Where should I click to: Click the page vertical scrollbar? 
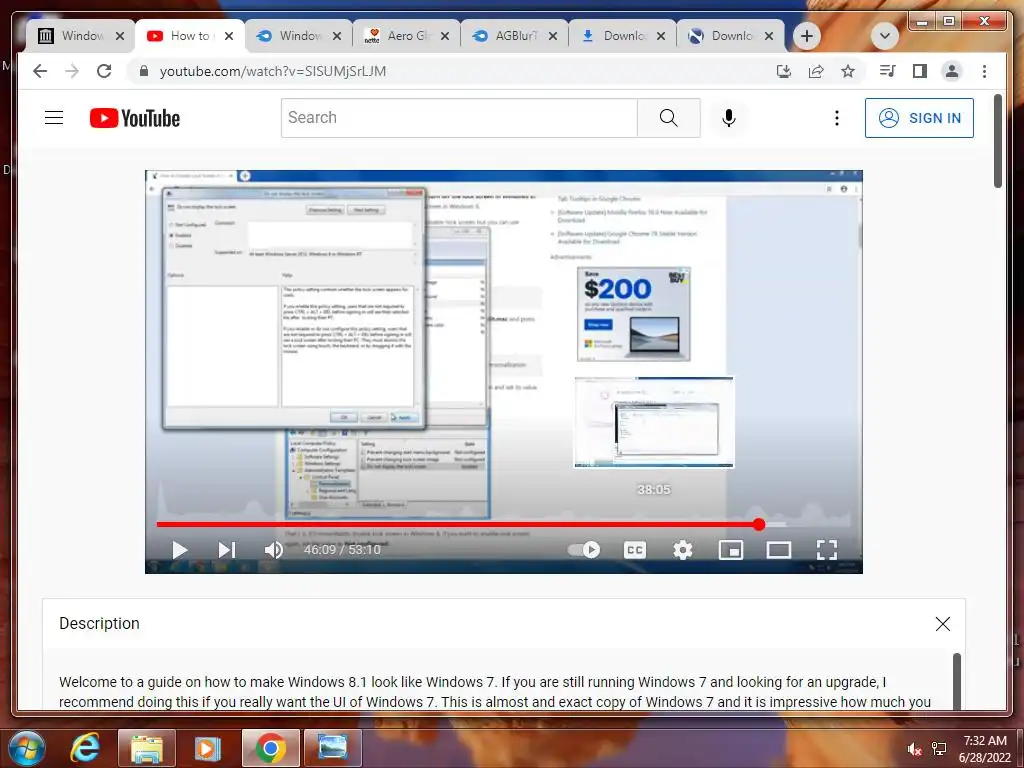(998, 141)
